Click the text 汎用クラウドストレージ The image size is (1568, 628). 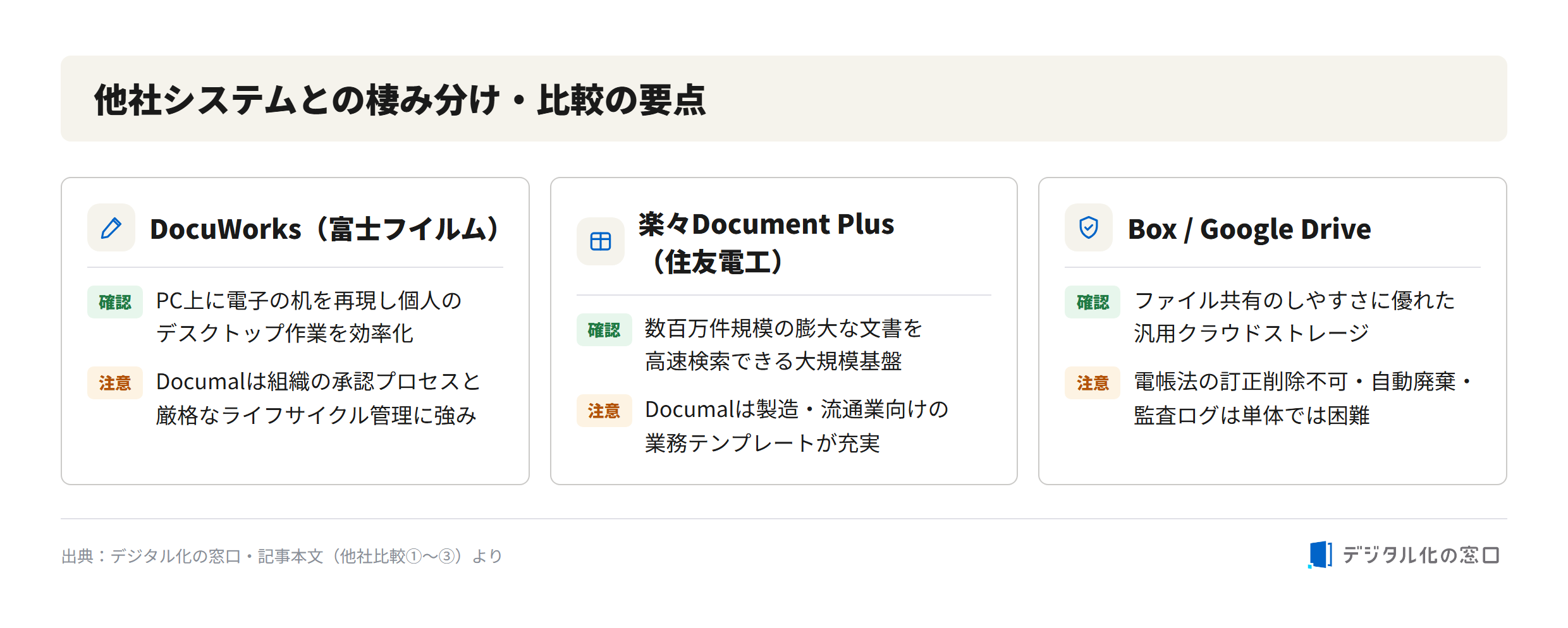click(x=1251, y=334)
